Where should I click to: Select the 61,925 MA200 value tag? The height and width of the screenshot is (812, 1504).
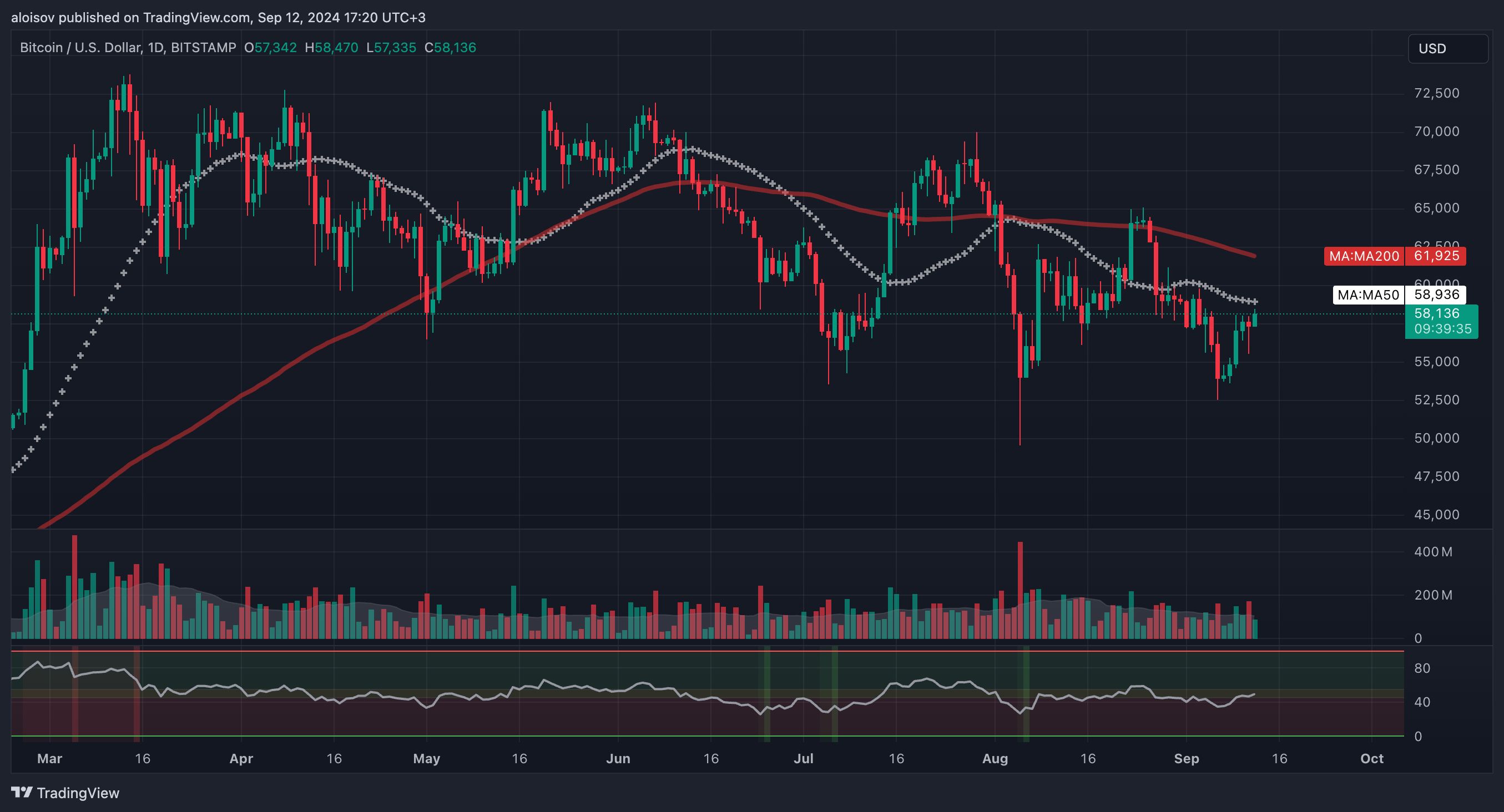(x=1436, y=256)
